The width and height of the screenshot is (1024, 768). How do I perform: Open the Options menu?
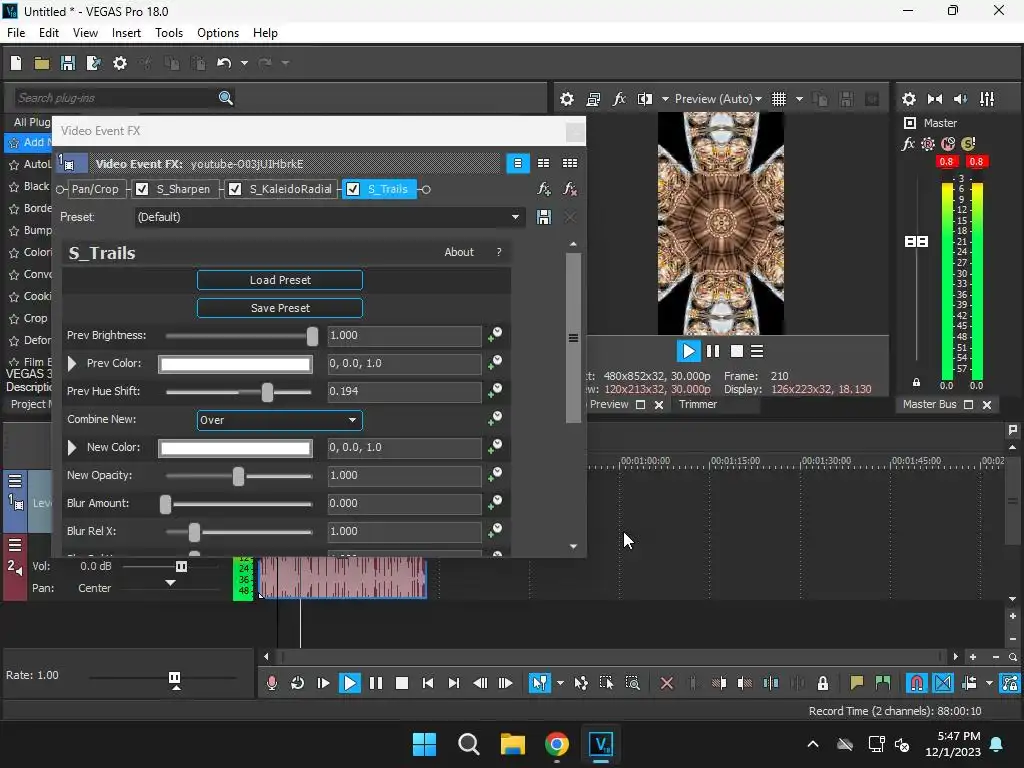click(217, 33)
